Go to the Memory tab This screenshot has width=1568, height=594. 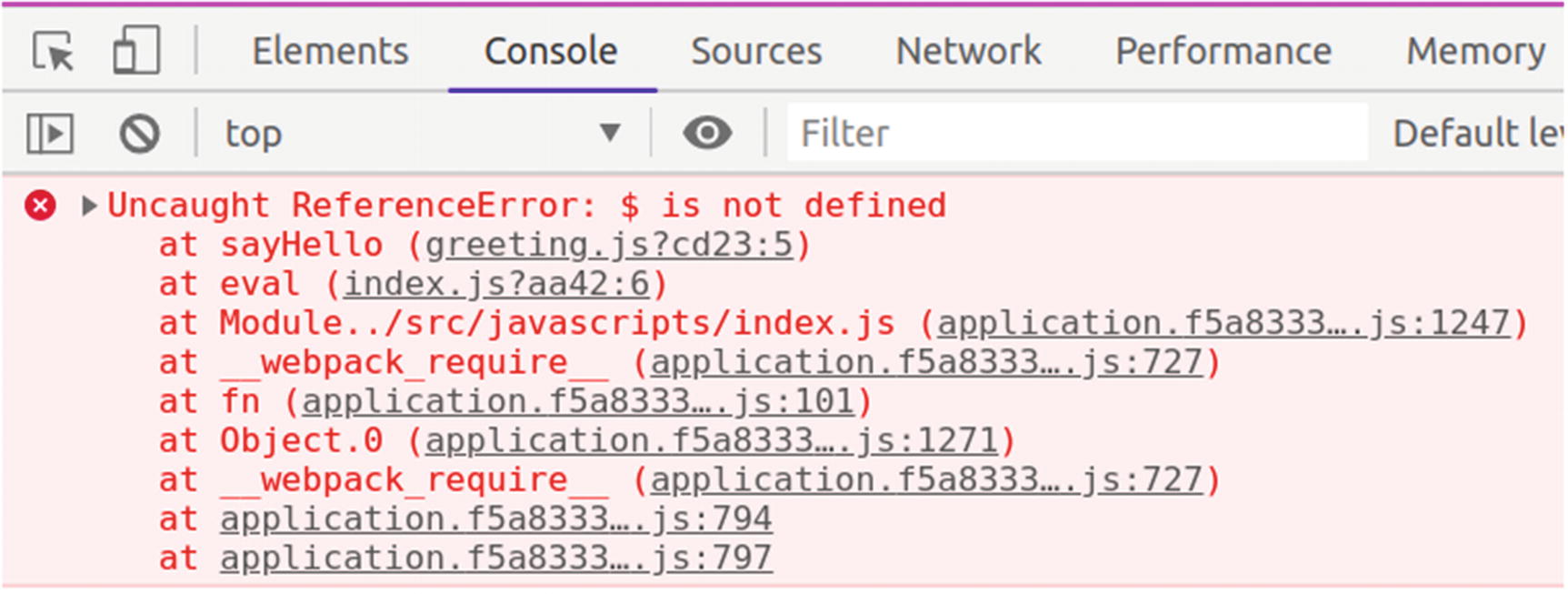click(x=1476, y=51)
